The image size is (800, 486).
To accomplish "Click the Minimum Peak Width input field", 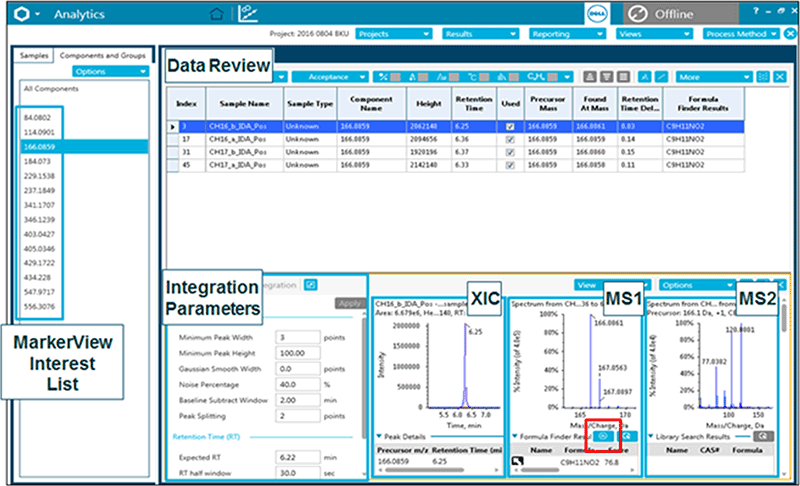I will [x=298, y=337].
